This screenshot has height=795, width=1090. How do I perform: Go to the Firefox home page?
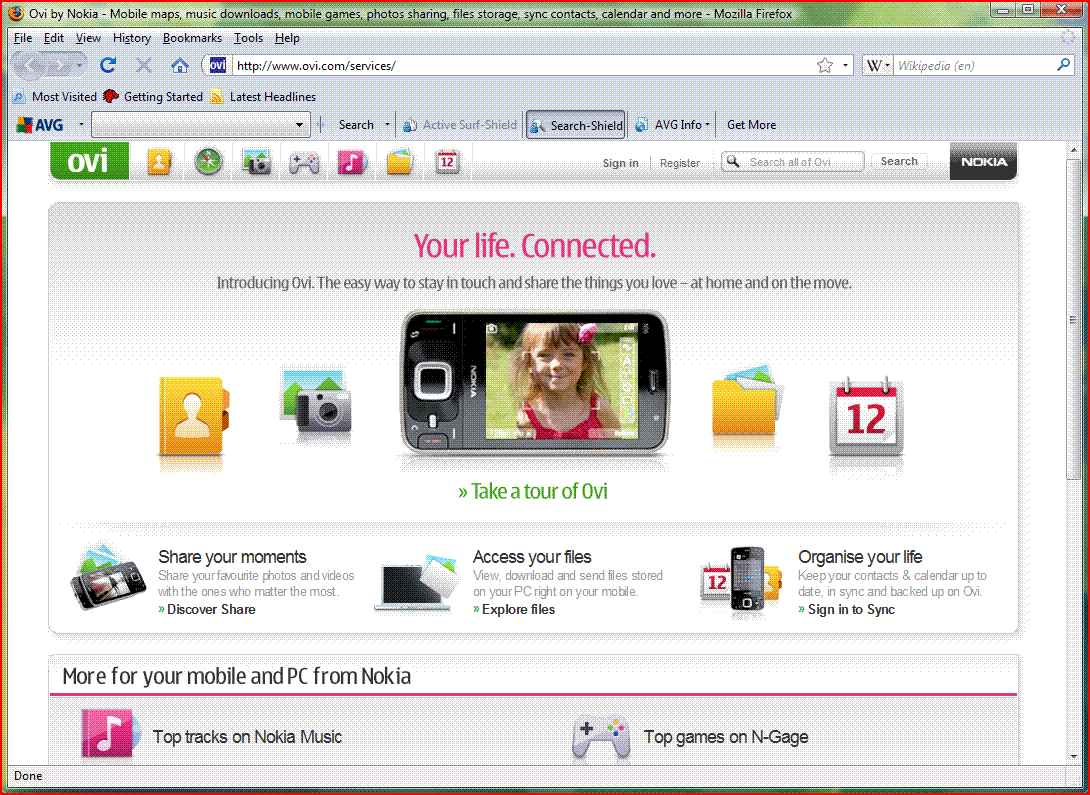pos(180,65)
